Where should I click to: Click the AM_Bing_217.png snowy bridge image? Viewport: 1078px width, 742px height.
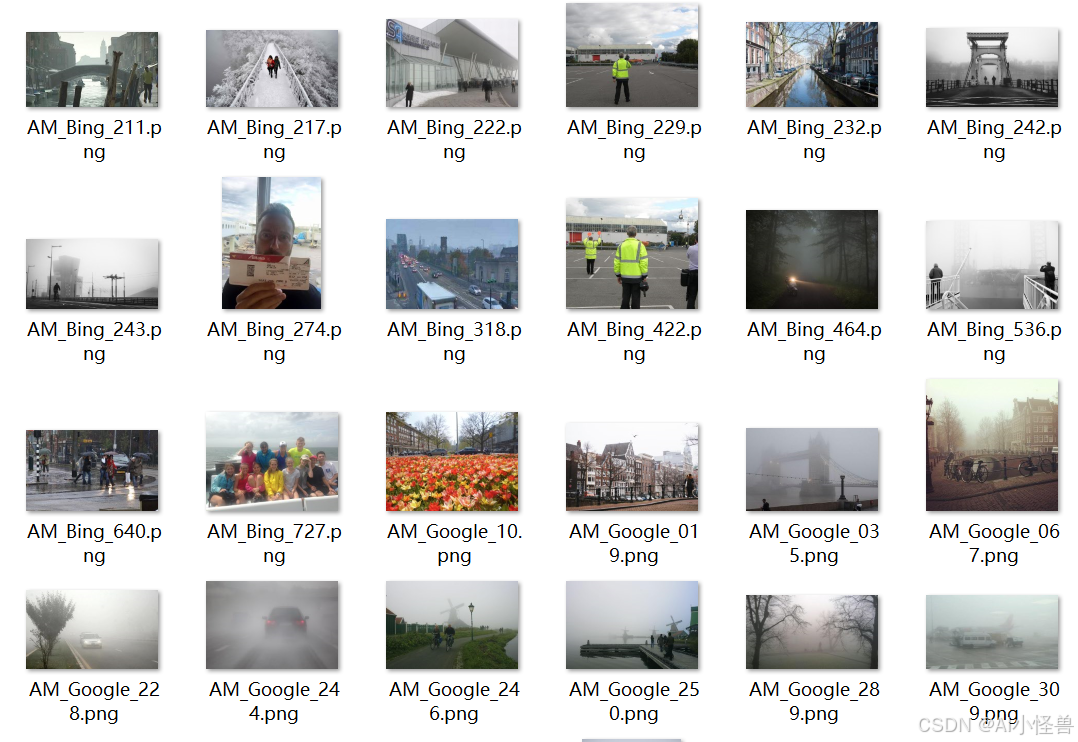click(272, 68)
